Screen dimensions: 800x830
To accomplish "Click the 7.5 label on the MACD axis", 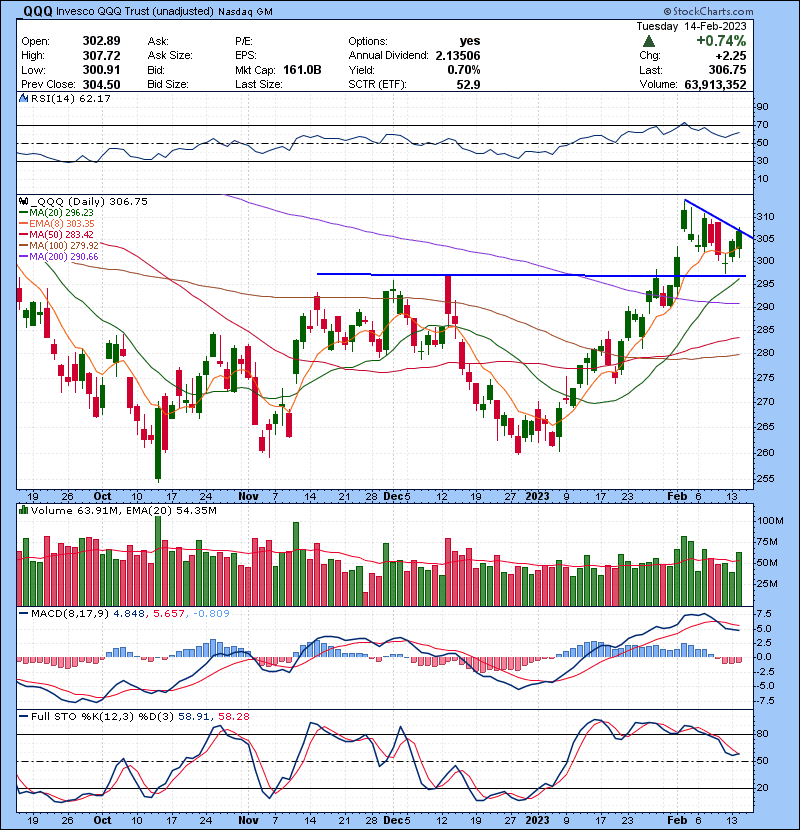I will pyautogui.click(x=764, y=614).
